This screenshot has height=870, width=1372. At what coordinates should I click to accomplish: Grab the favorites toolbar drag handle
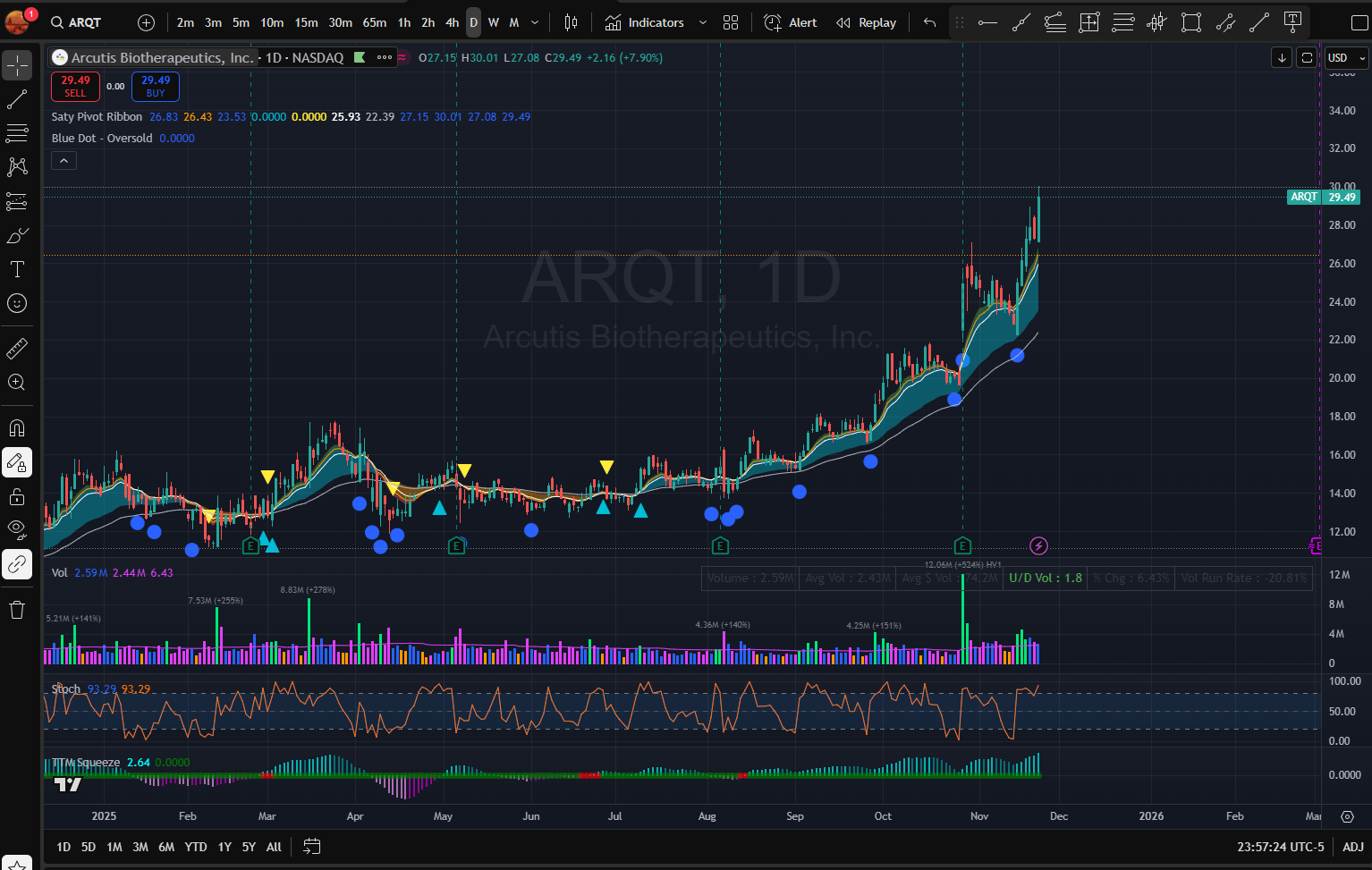(960, 22)
